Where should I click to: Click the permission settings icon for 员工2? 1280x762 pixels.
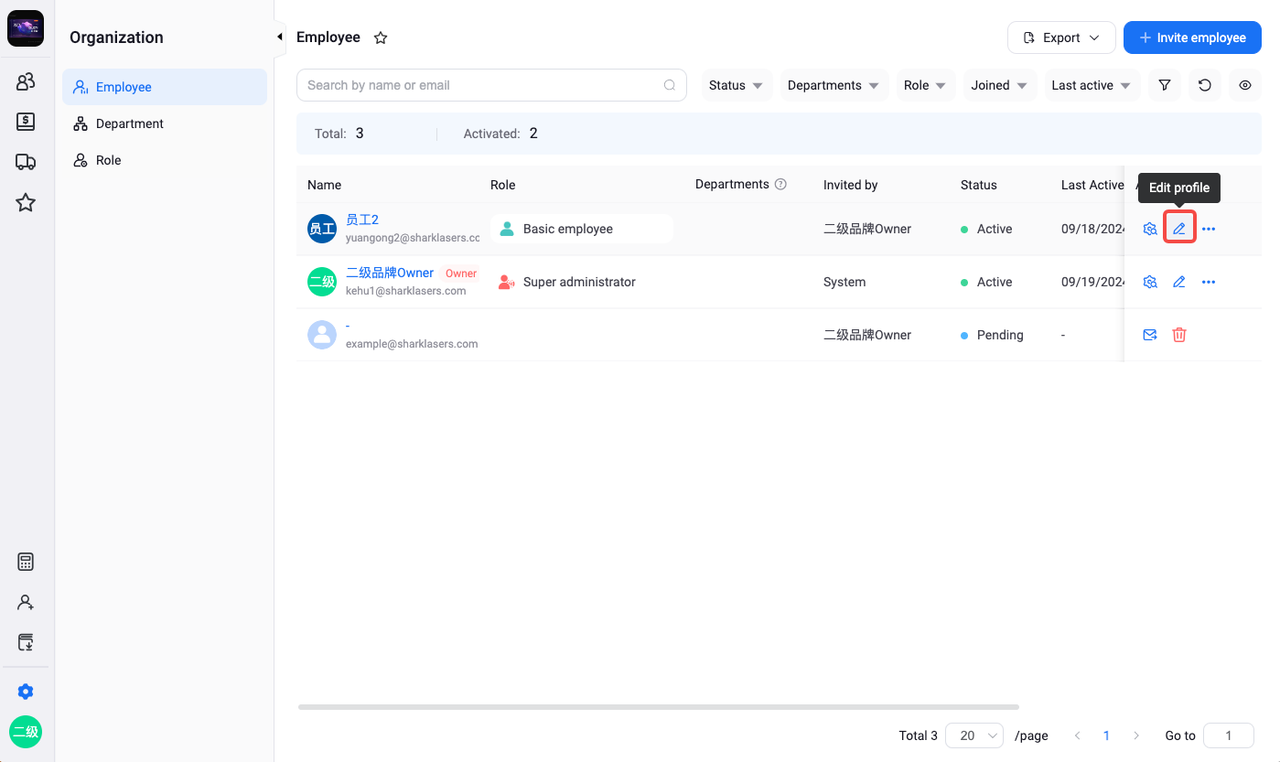coord(1150,229)
